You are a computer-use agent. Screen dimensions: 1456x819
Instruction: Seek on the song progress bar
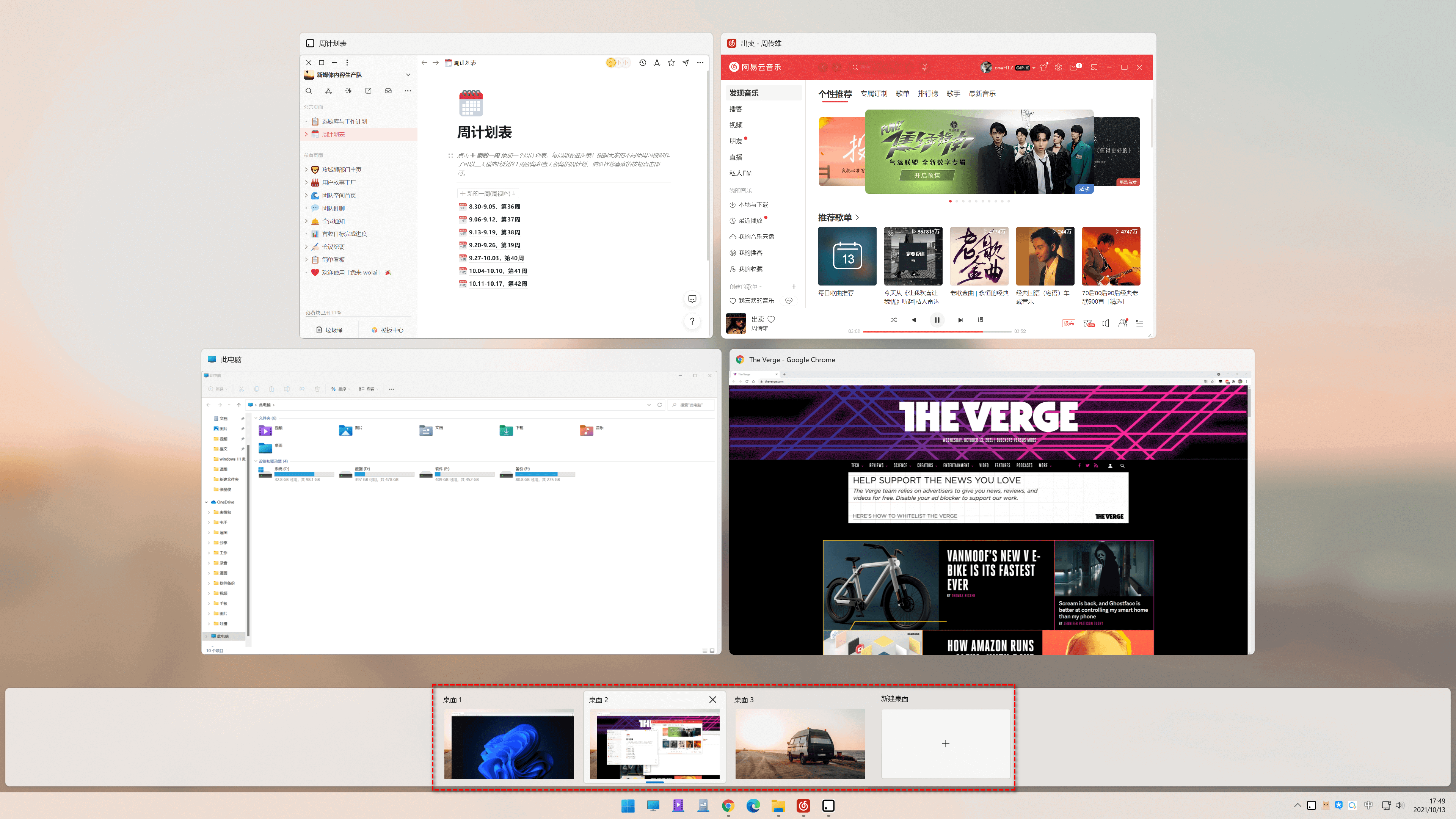pyautogui.click(x=937, y=332)
